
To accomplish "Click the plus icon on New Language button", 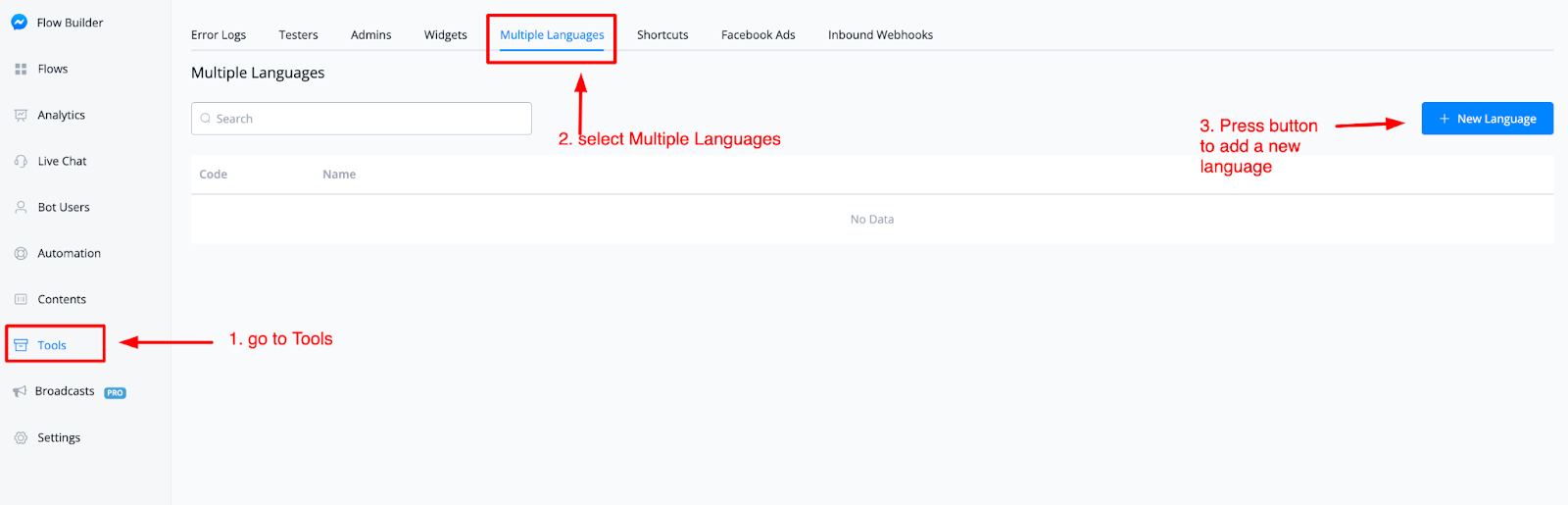I will (1445, 119).
